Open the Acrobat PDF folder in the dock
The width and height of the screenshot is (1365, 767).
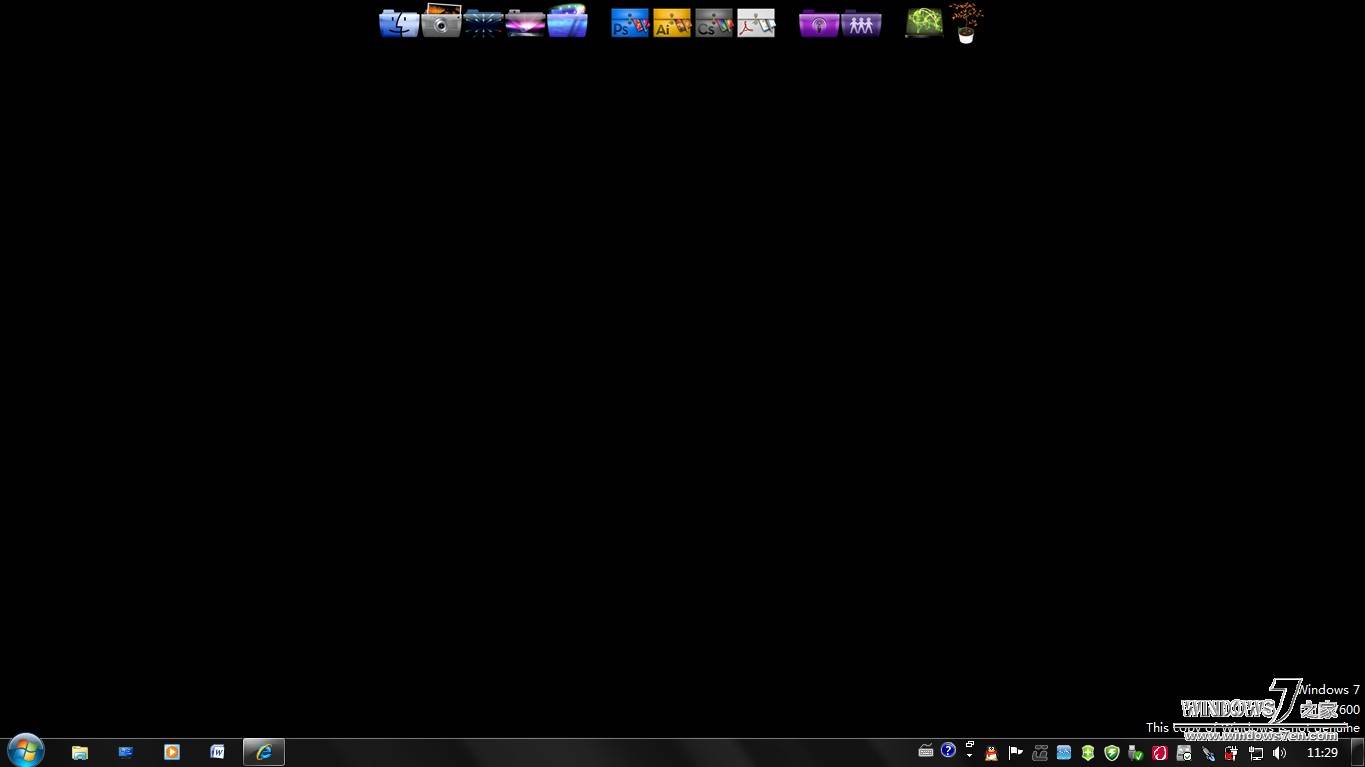point(756,21)
